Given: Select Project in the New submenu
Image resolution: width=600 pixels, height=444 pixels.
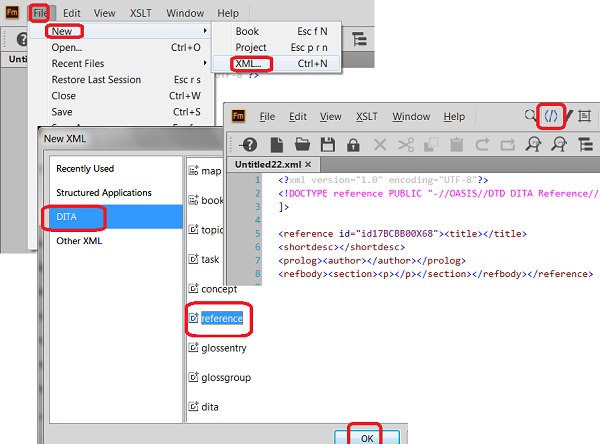Looking at the screenshot, I should 276,47.
